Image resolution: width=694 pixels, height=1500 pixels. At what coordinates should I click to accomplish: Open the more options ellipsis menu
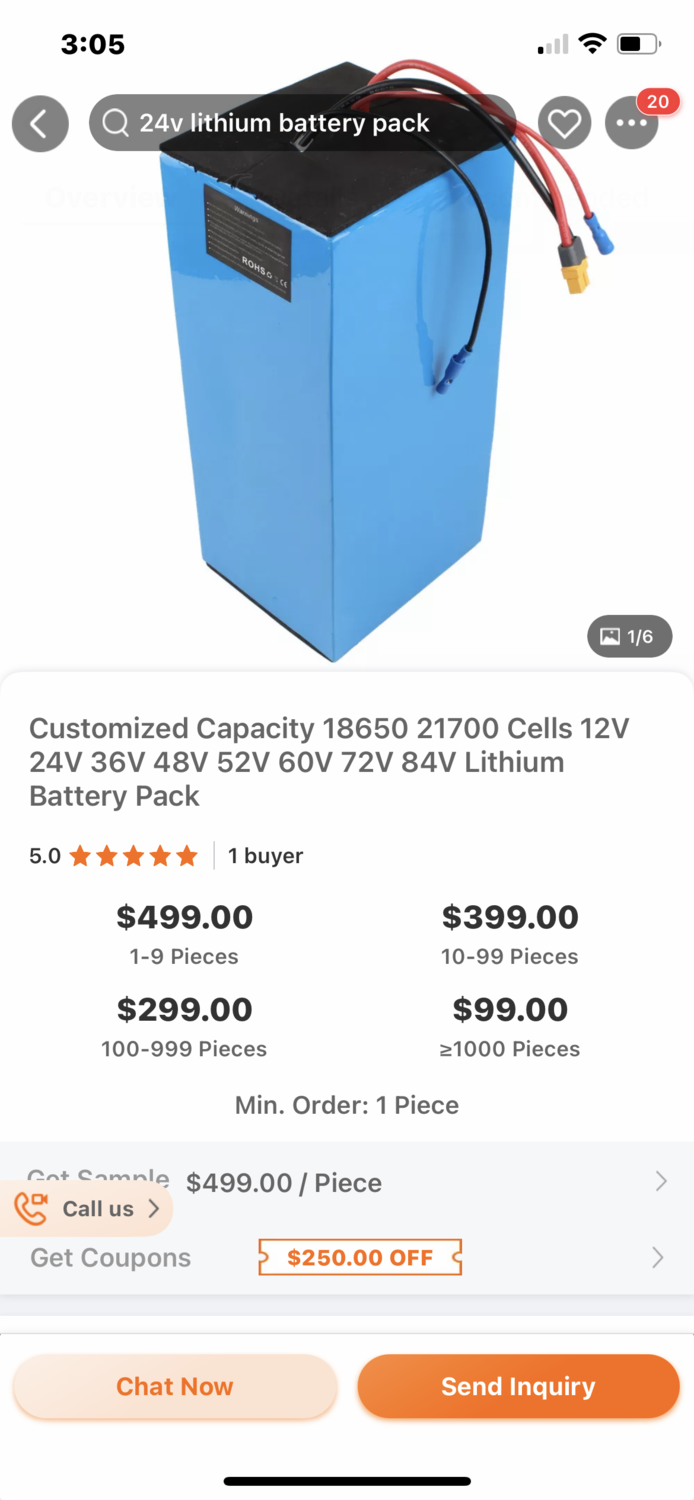coord(632,124)
